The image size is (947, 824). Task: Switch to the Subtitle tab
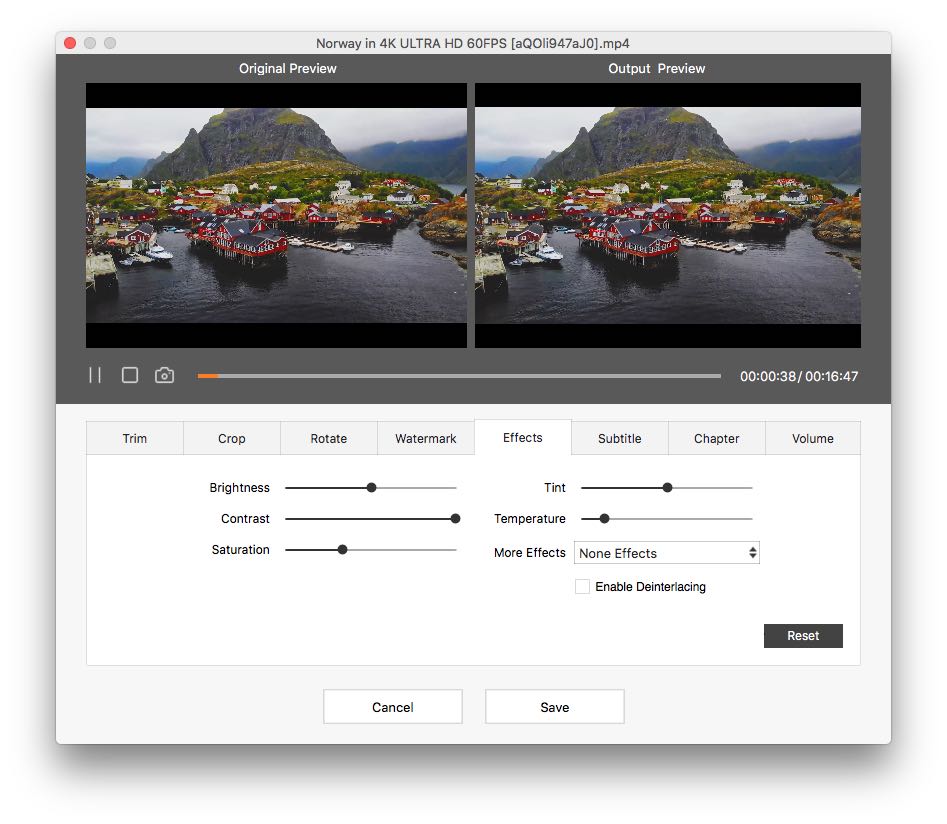pos(619,438)
